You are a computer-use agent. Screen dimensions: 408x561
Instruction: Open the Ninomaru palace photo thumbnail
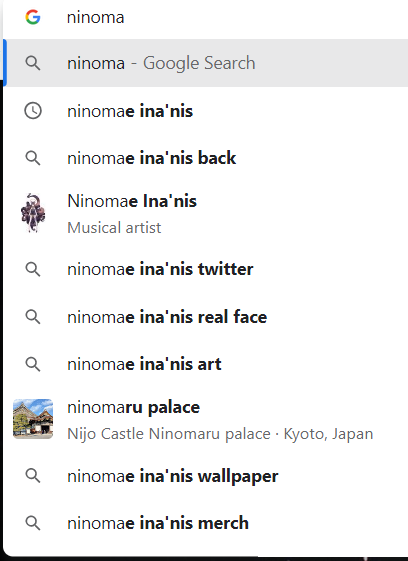point(33,419)
